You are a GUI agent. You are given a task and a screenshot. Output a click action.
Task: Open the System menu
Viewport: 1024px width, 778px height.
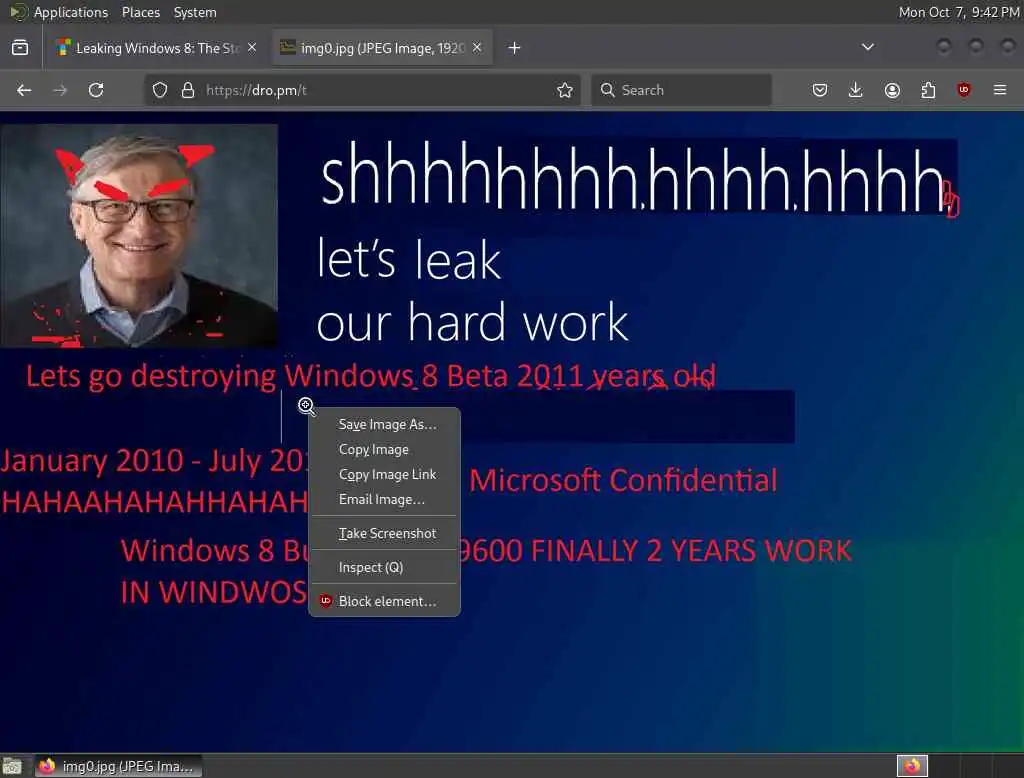195,12
